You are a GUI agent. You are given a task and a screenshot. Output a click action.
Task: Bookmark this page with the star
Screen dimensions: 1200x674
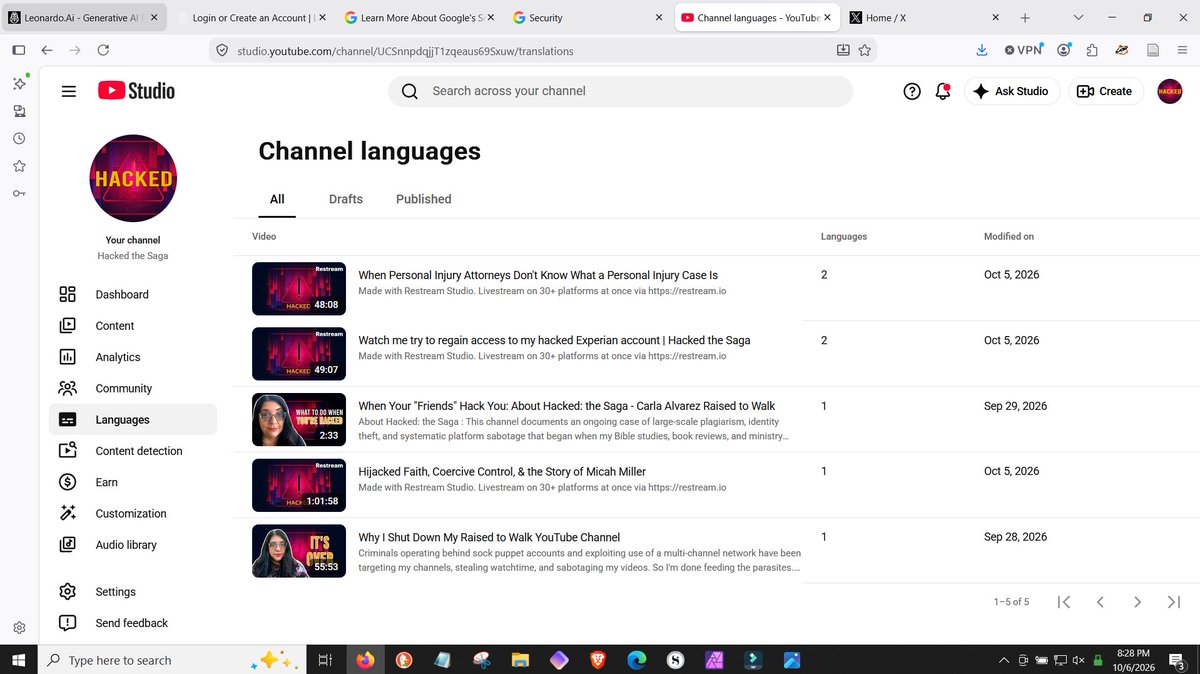tap(865, 50)
